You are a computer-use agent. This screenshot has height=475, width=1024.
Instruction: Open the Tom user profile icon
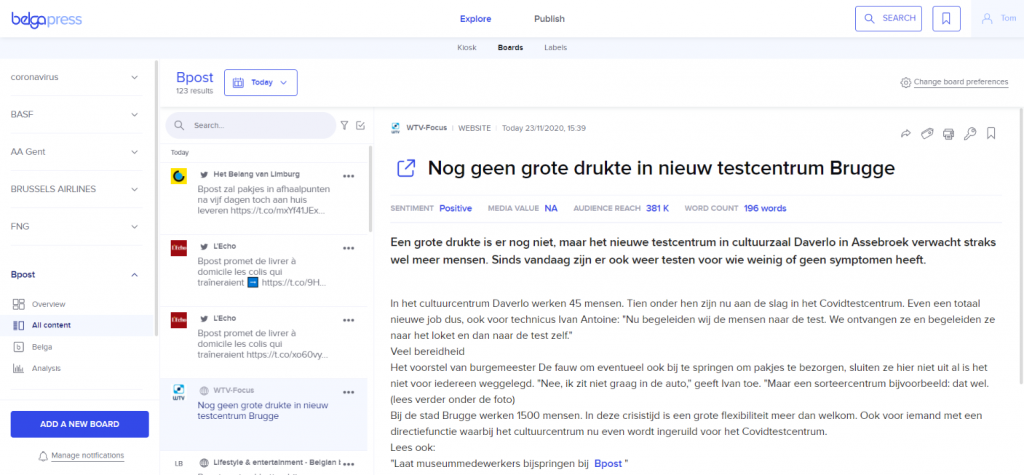tap(987, 19)
